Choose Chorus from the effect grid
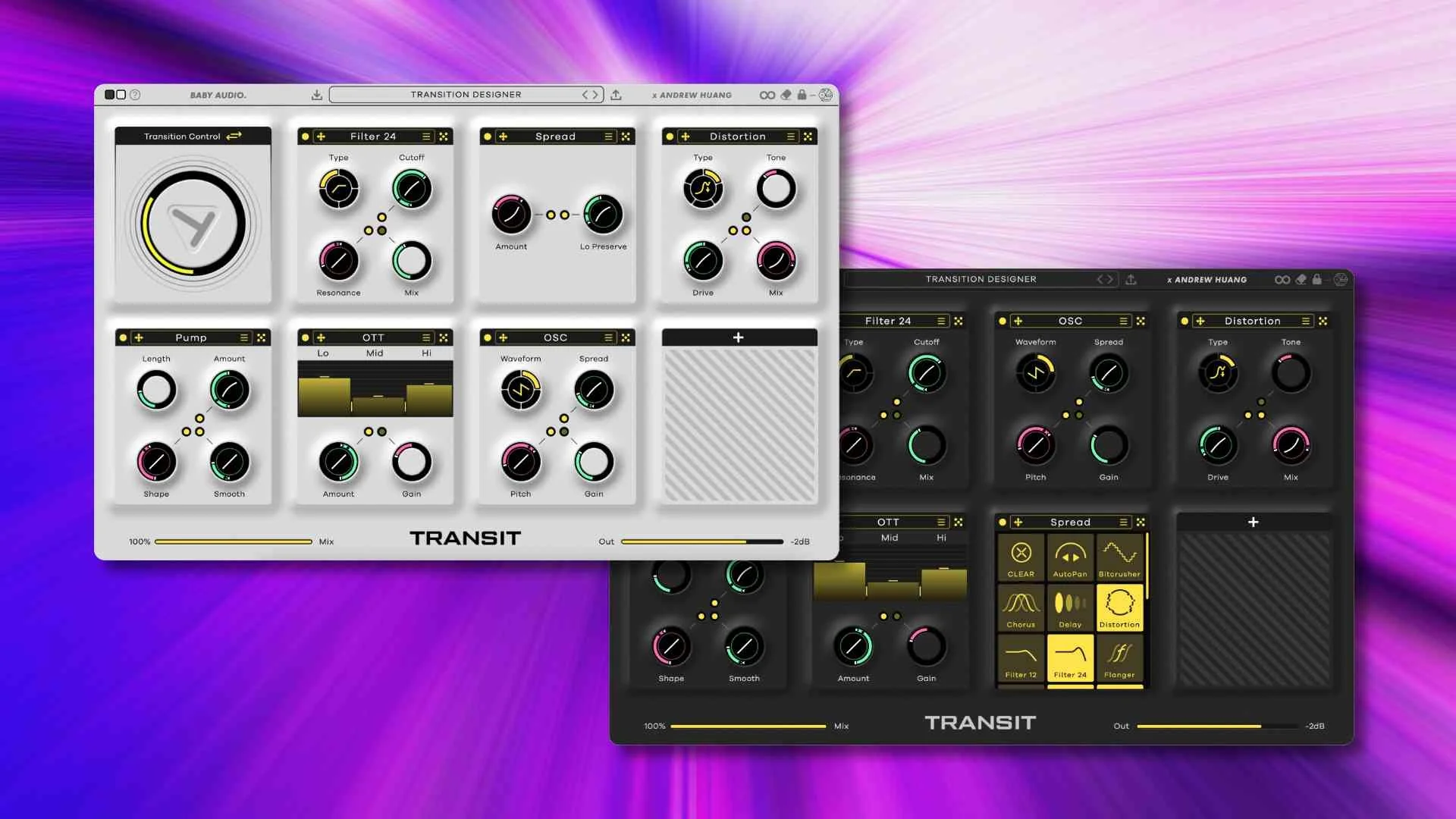This screenshot has height=819, width=1456. click(1021, 607)
